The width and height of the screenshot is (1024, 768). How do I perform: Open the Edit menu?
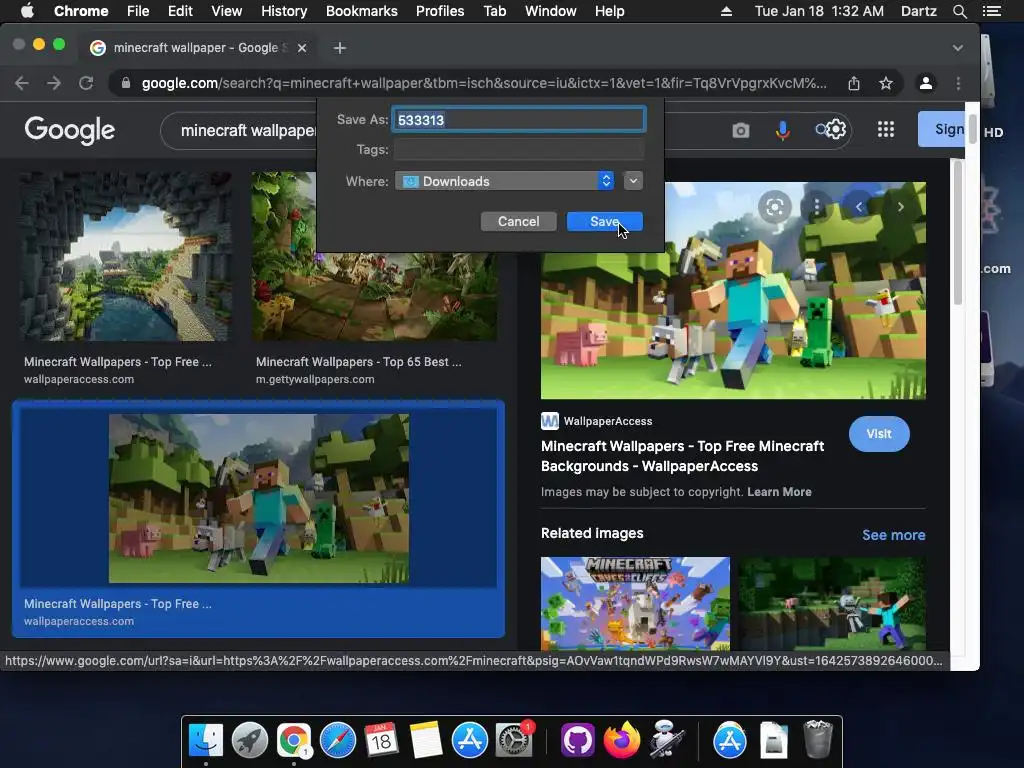(180, 11)
